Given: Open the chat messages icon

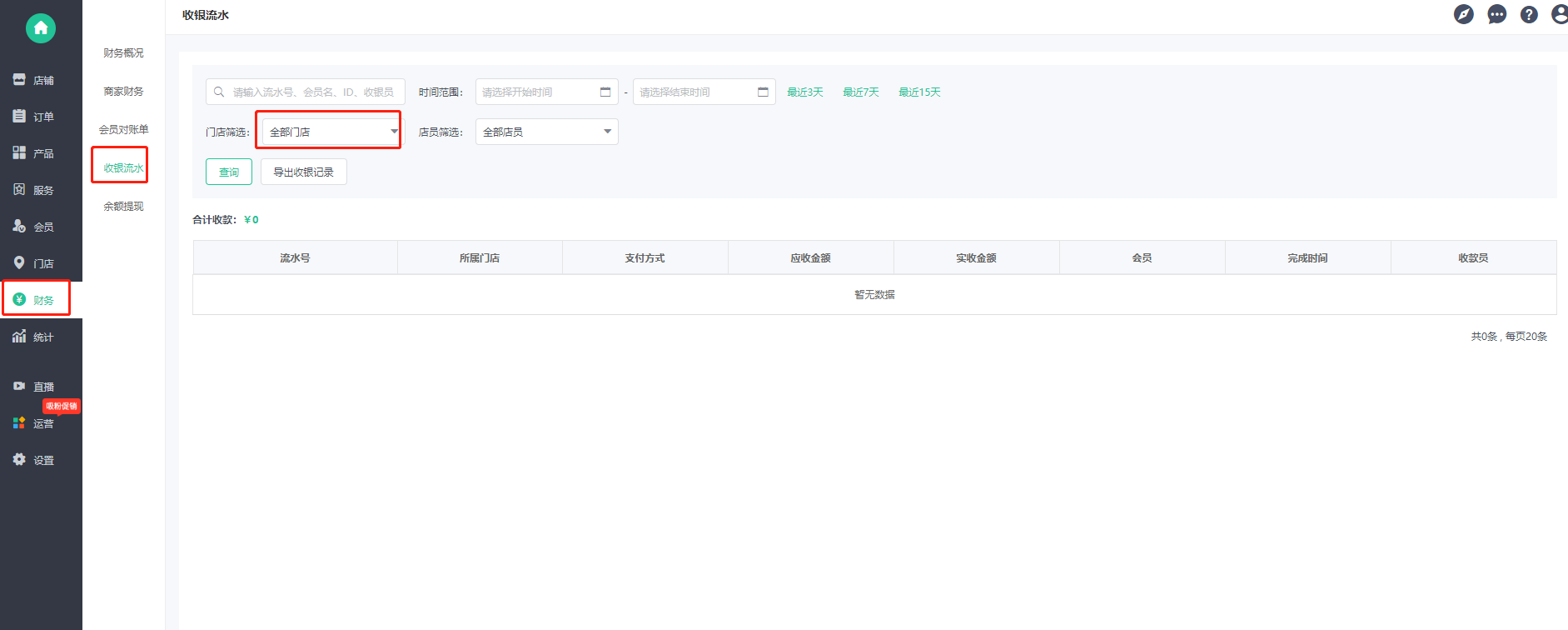Looking at the screenshot, I should pos(1497,14).
